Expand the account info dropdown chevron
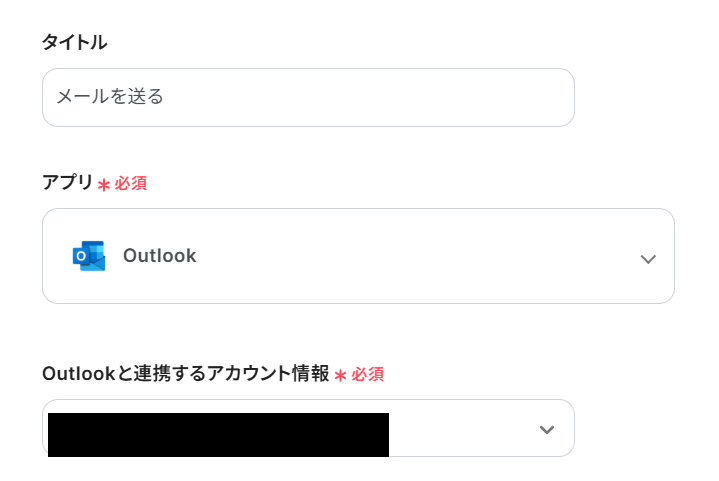This screenshot has width=719, height=481. coord(546,430)
